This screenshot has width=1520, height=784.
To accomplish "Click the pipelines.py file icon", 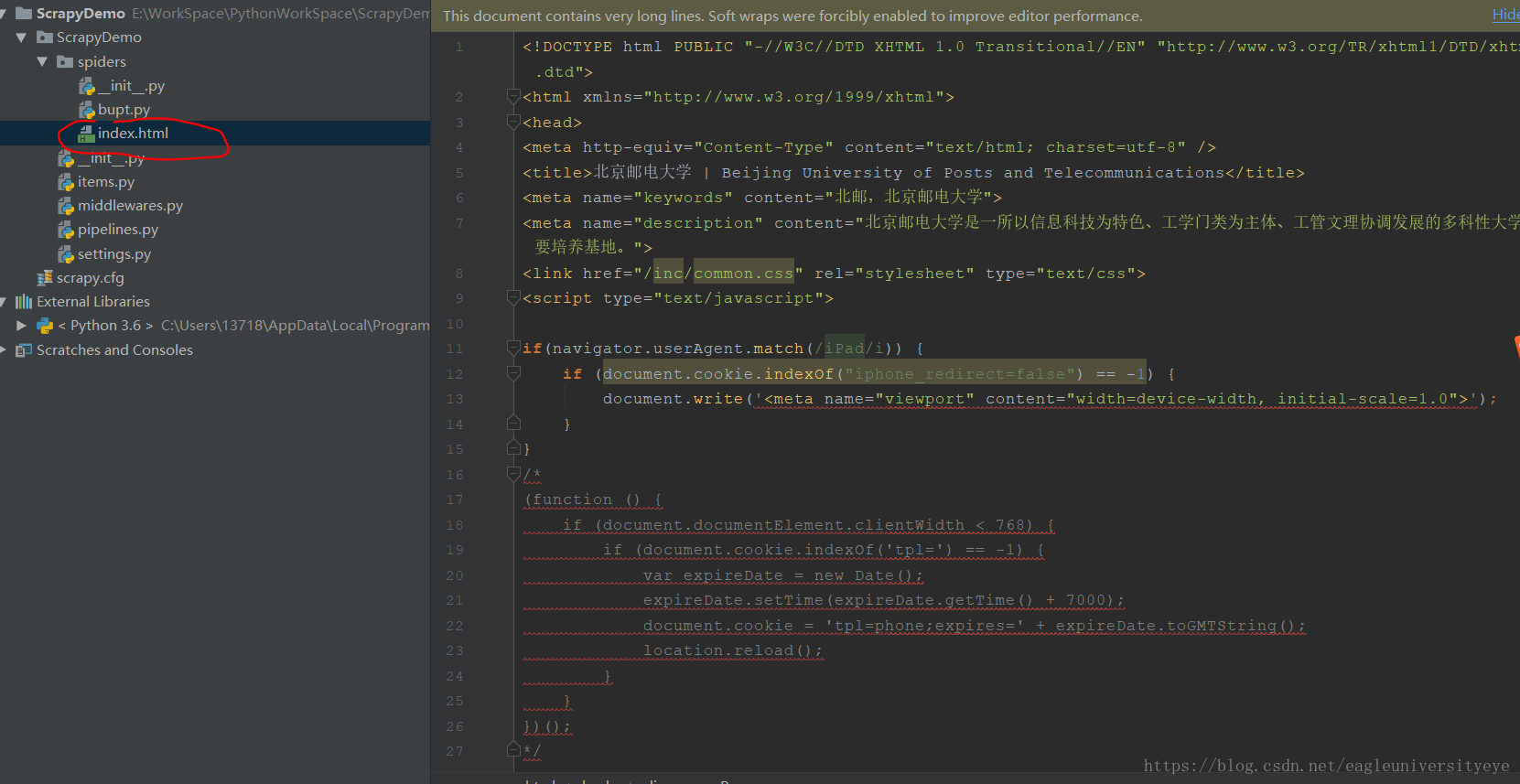I will [x=66, y=230].
